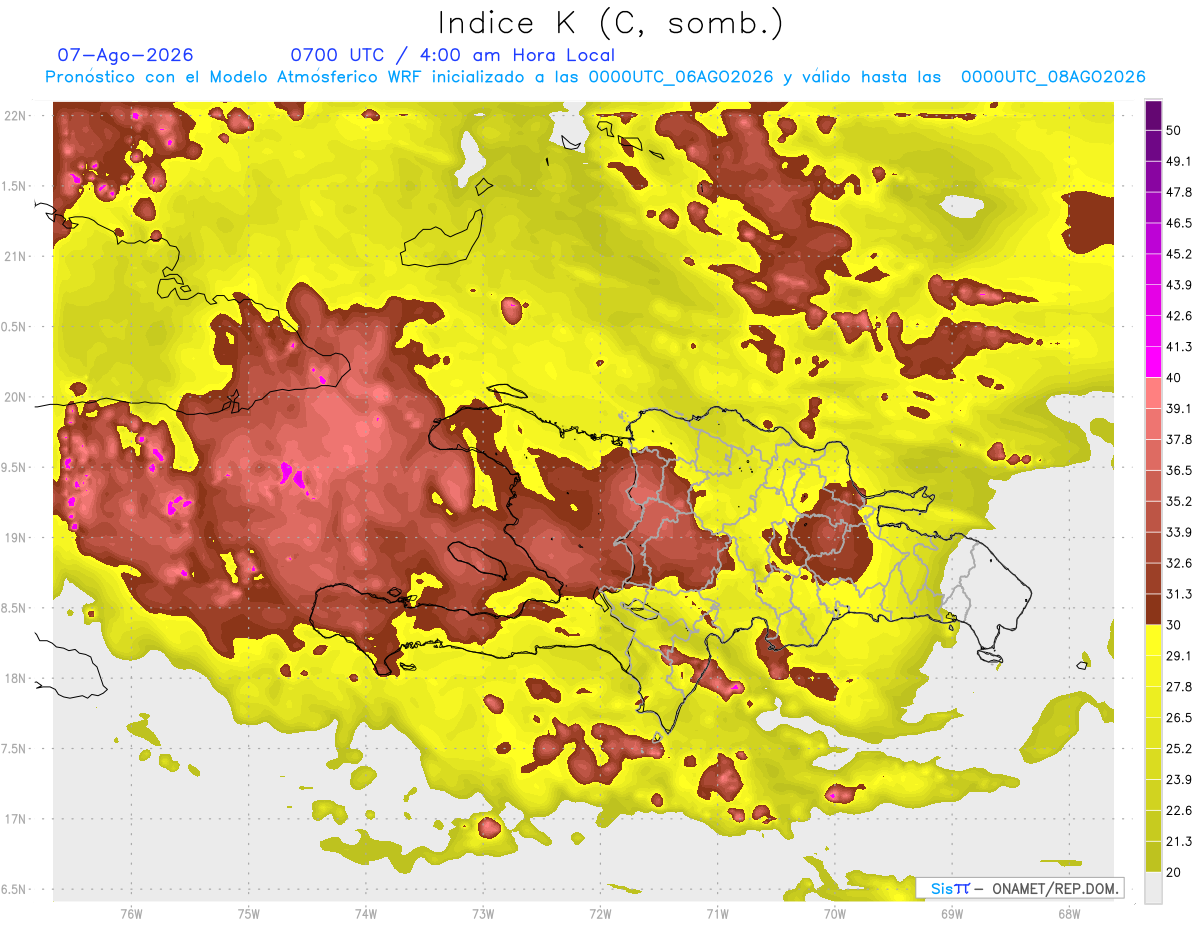The height and width of the screenshot is (927, 1200).
Task: Click the legend value '22.6'
Action: pos(1179,810)
